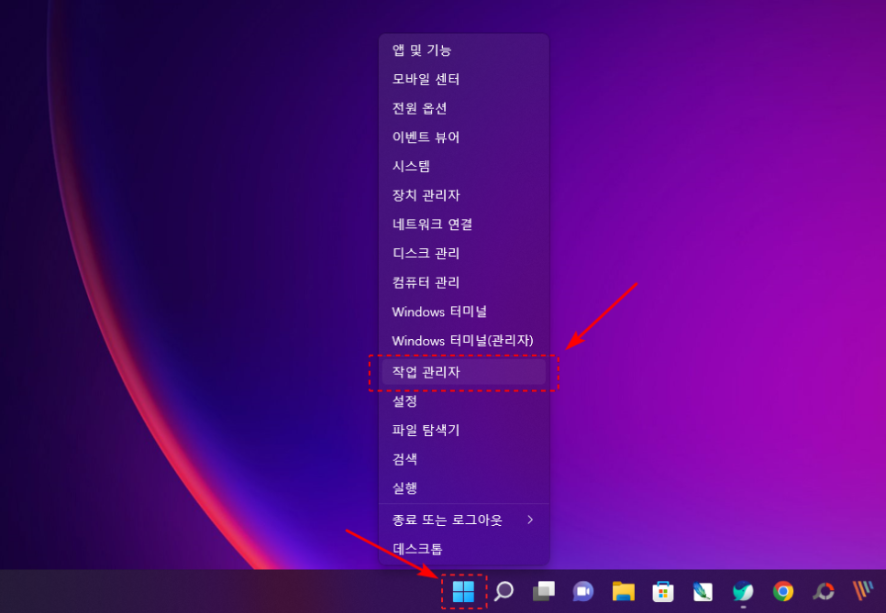
Task: Select 검색 in the menu
Action: click(x=464, y=459)
